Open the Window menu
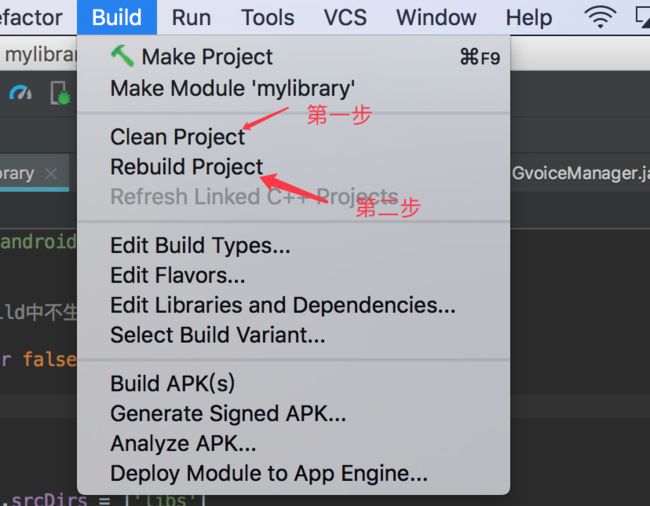This screenshot has height=506, width=650. point(436,17)
